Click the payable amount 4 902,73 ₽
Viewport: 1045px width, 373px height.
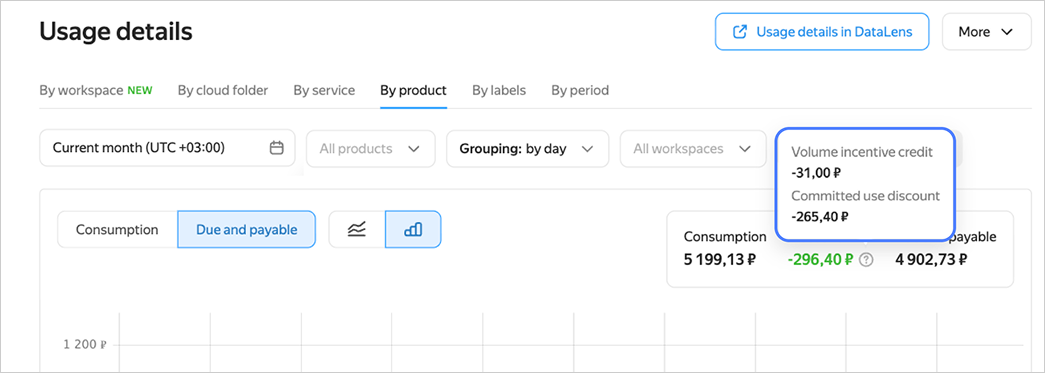[x=931, y=260]
